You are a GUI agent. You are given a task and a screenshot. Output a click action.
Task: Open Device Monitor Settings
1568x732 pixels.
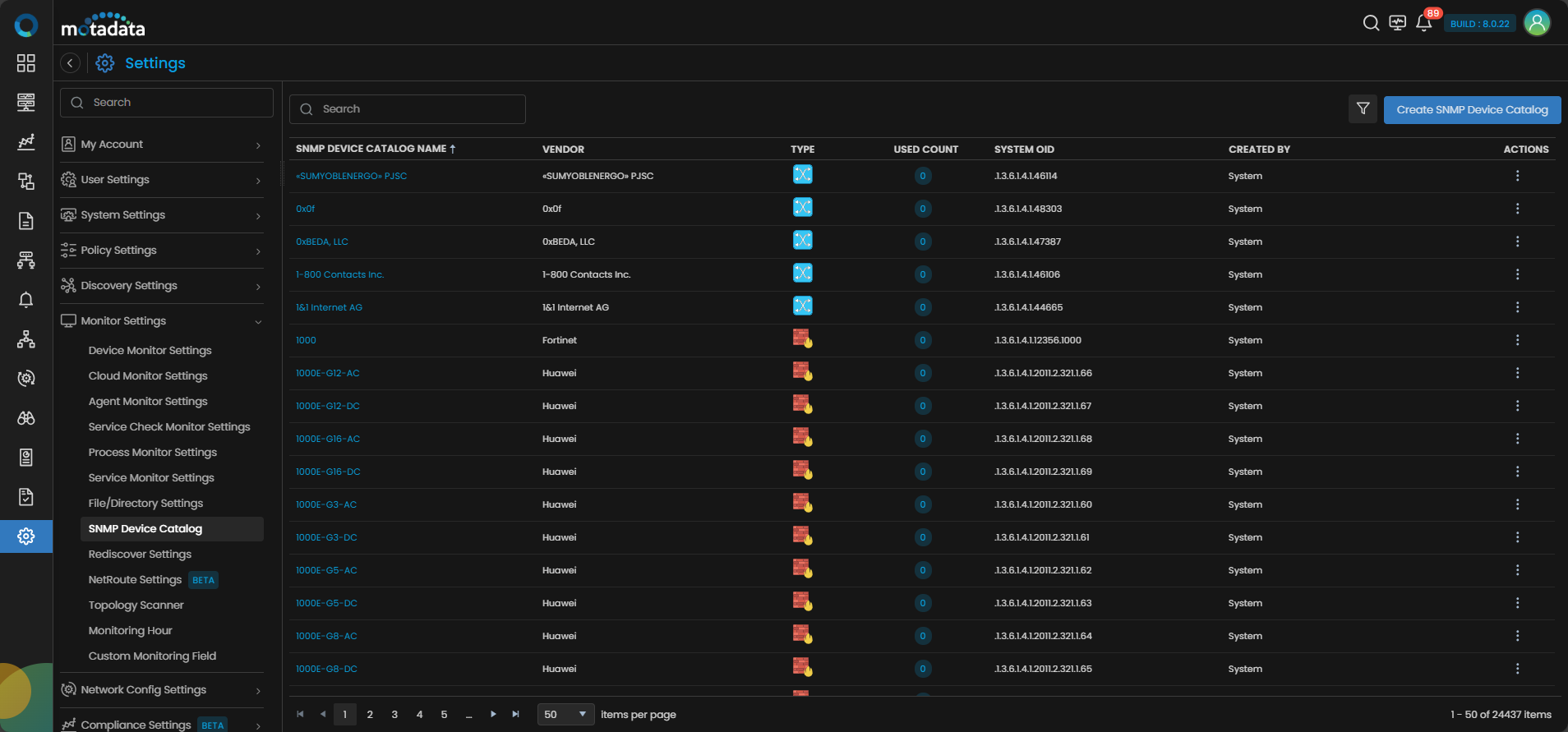[x=150, y=351]
